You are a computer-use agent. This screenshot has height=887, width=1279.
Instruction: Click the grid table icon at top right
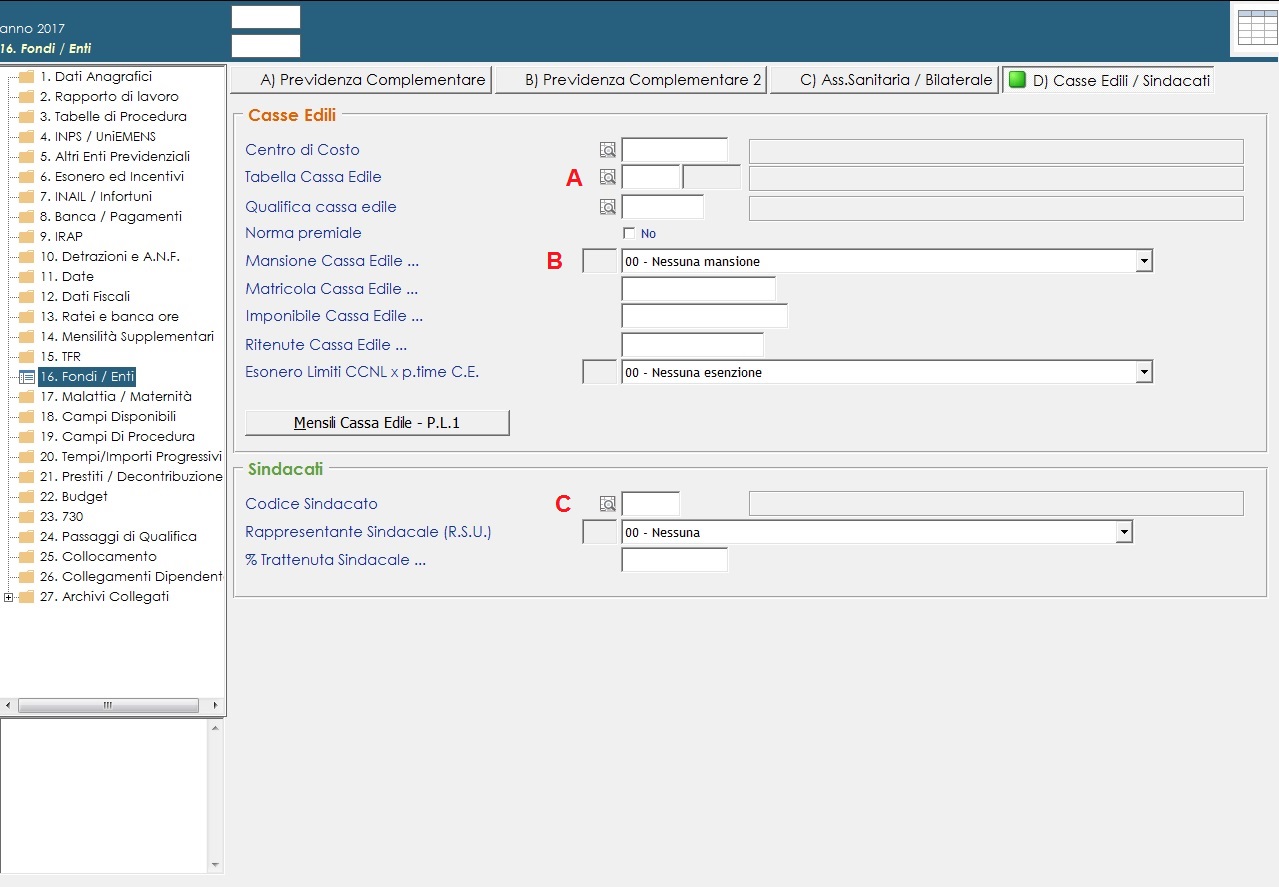pos(1257,28)
